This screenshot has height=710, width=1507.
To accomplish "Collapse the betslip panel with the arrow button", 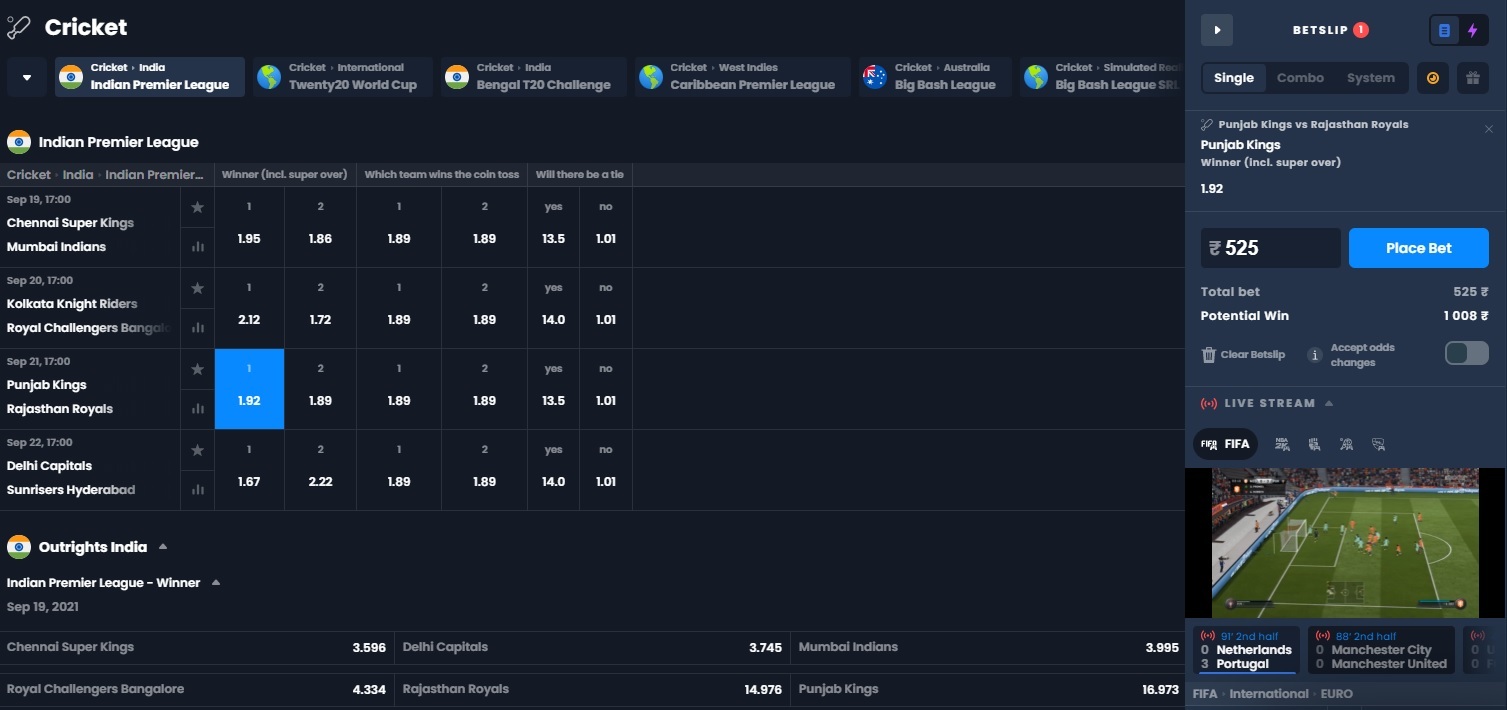I will click(x=1217, y=30).
